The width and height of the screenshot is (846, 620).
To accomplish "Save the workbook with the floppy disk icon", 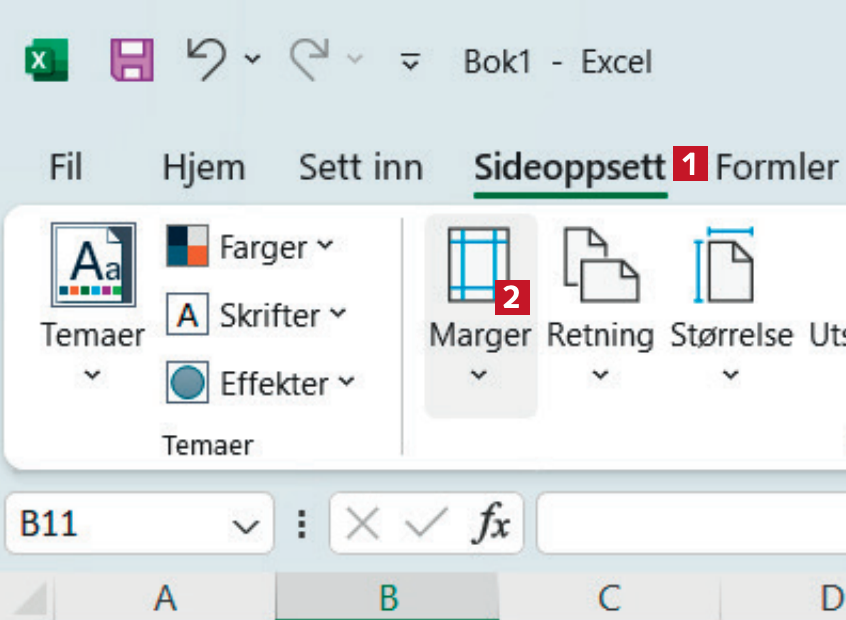I will [x=131, y=61].
